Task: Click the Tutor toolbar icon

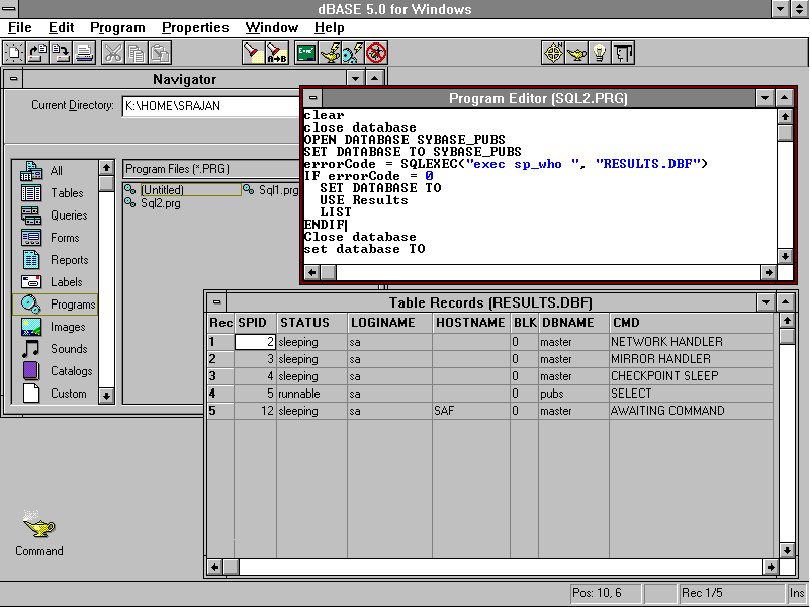Action: tap(624, 53)
